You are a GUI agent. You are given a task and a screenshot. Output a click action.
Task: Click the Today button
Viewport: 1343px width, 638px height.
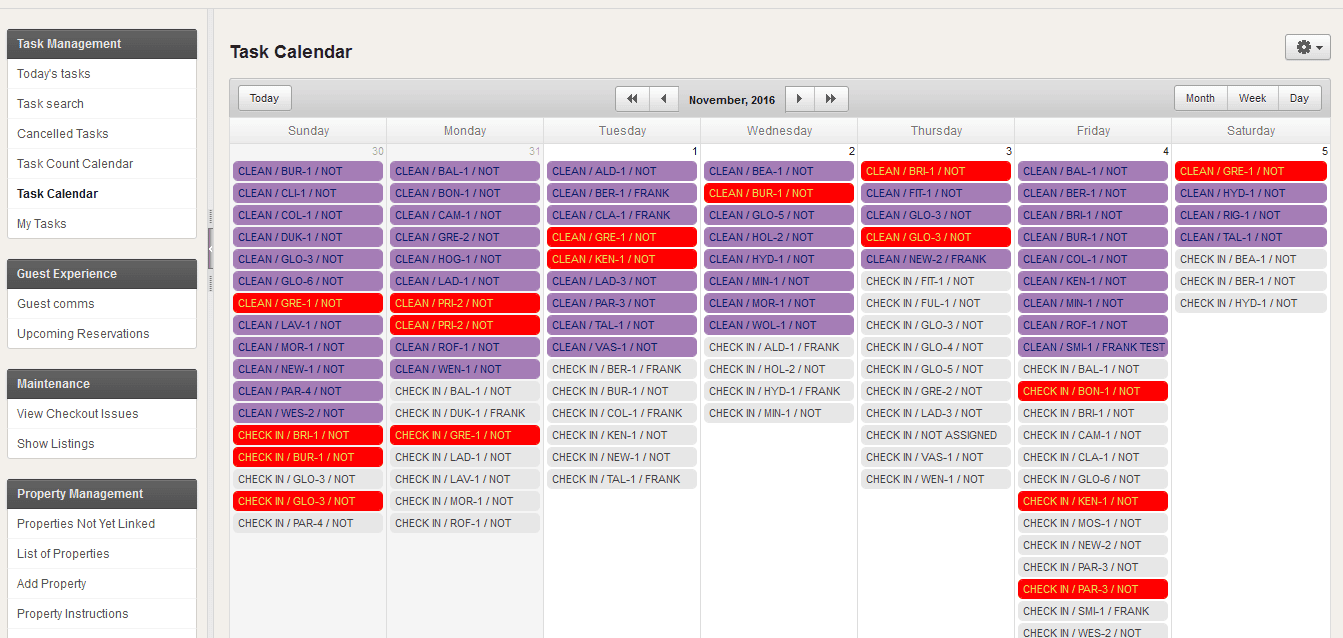click(x=264, y=98)
